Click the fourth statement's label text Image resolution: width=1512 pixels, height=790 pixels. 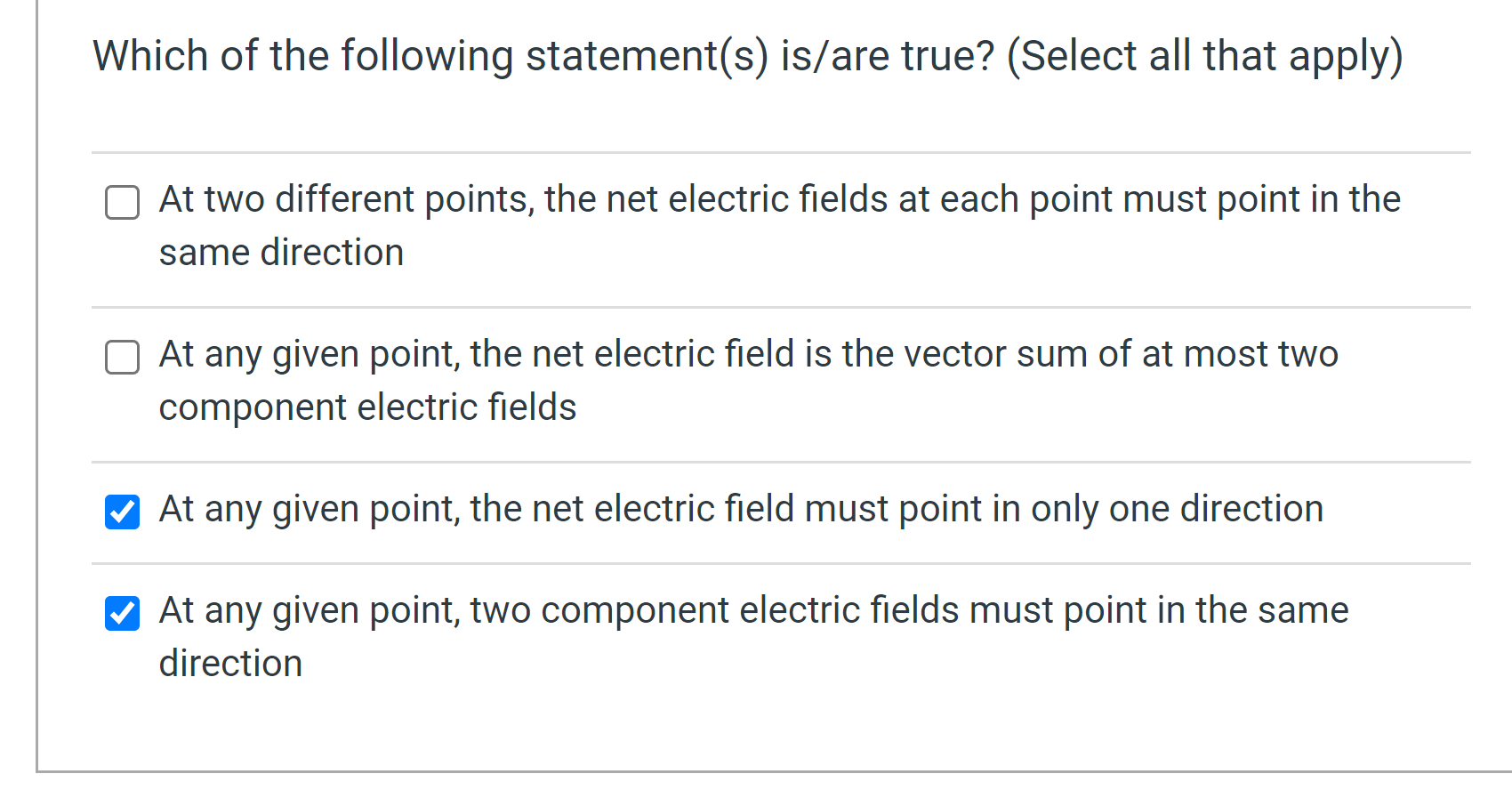[752, 611]
